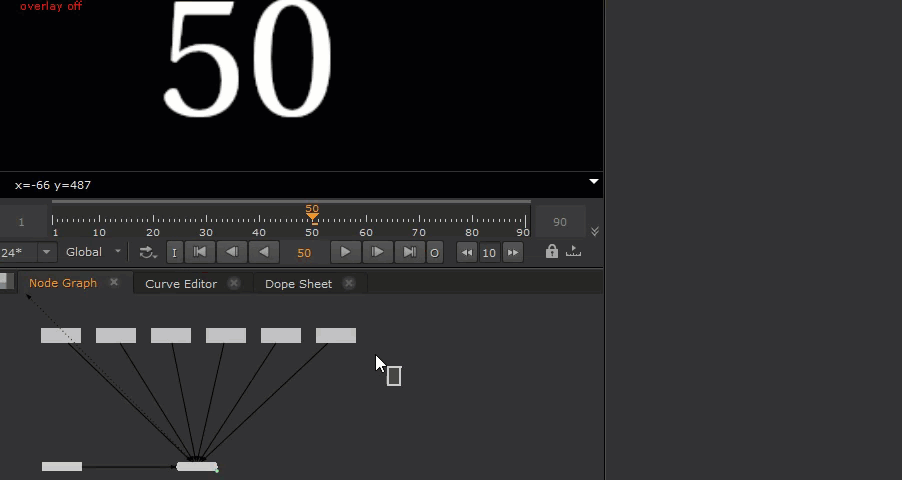Open the playback loop mode menu
The height and width of the screenshot is (480, 902).
pos(148,253)
